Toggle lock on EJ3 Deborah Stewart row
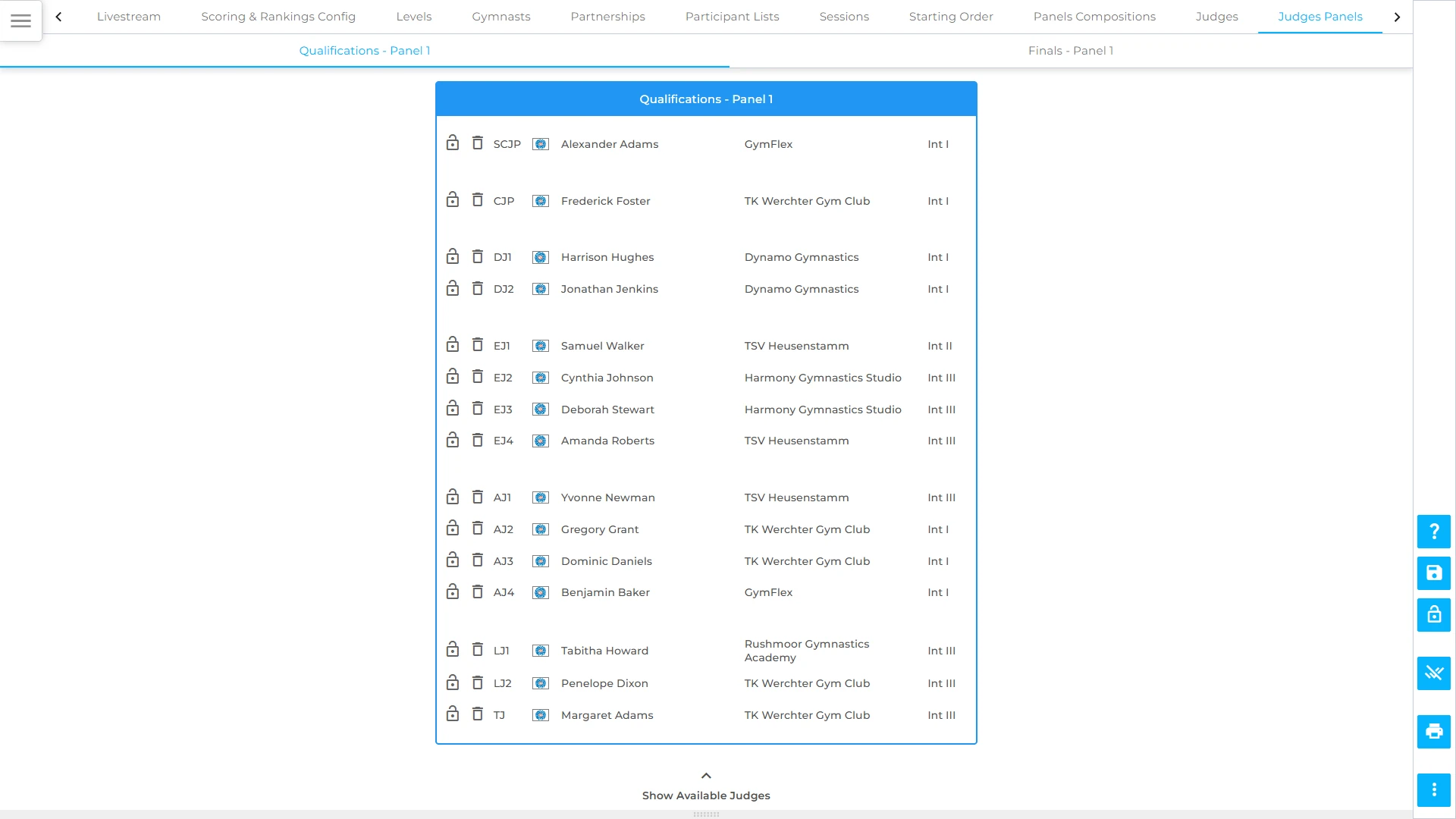Screen dimensions: 1456x819 click(453, 409)
